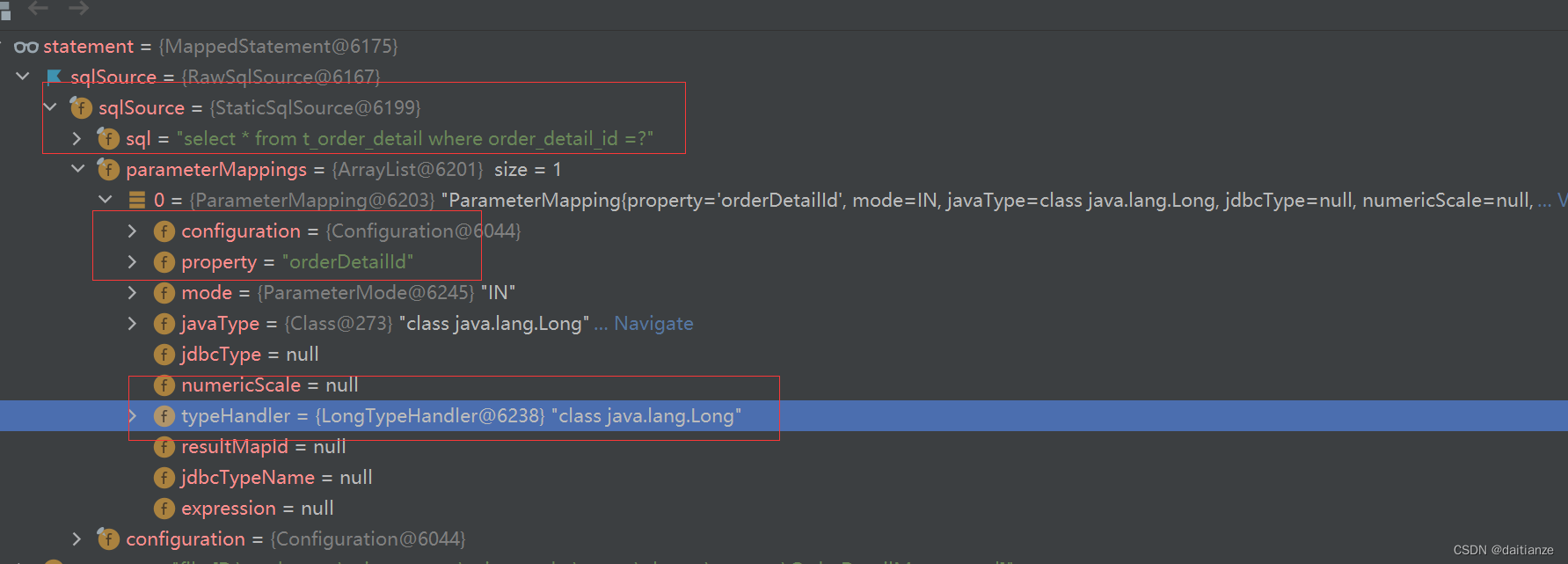Click the field icon of configuration@6044 under ParameterMapping
The height and width of the screenshot is (564, 1568).
[164, 231]
